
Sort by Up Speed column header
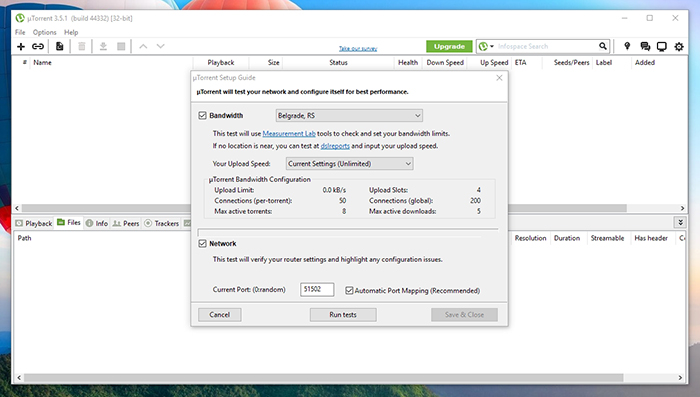(494, 63)
